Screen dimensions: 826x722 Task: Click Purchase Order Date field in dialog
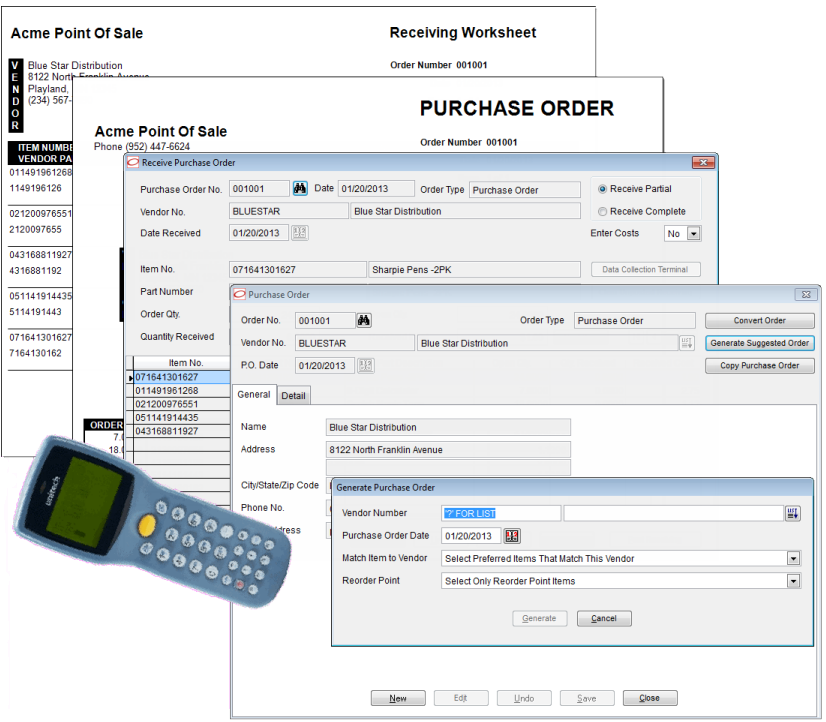470,536
